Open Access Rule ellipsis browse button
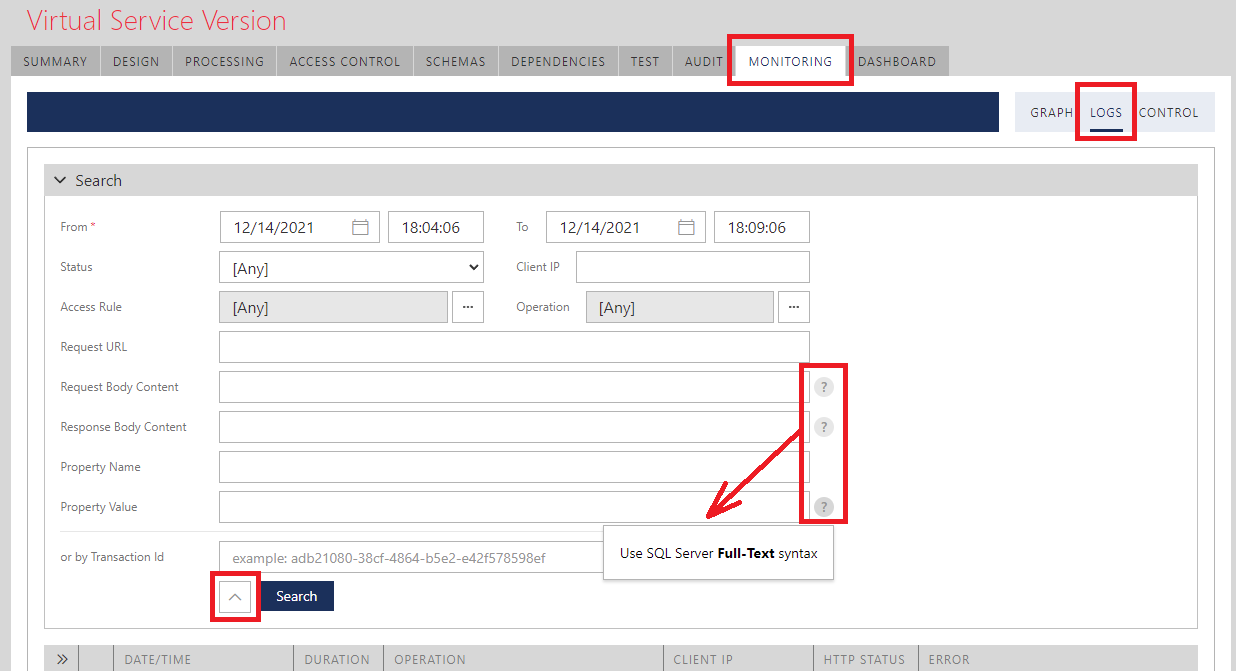Image resolution: width=1236 pixels, height=671 pixels. click(x=468, y=307)
